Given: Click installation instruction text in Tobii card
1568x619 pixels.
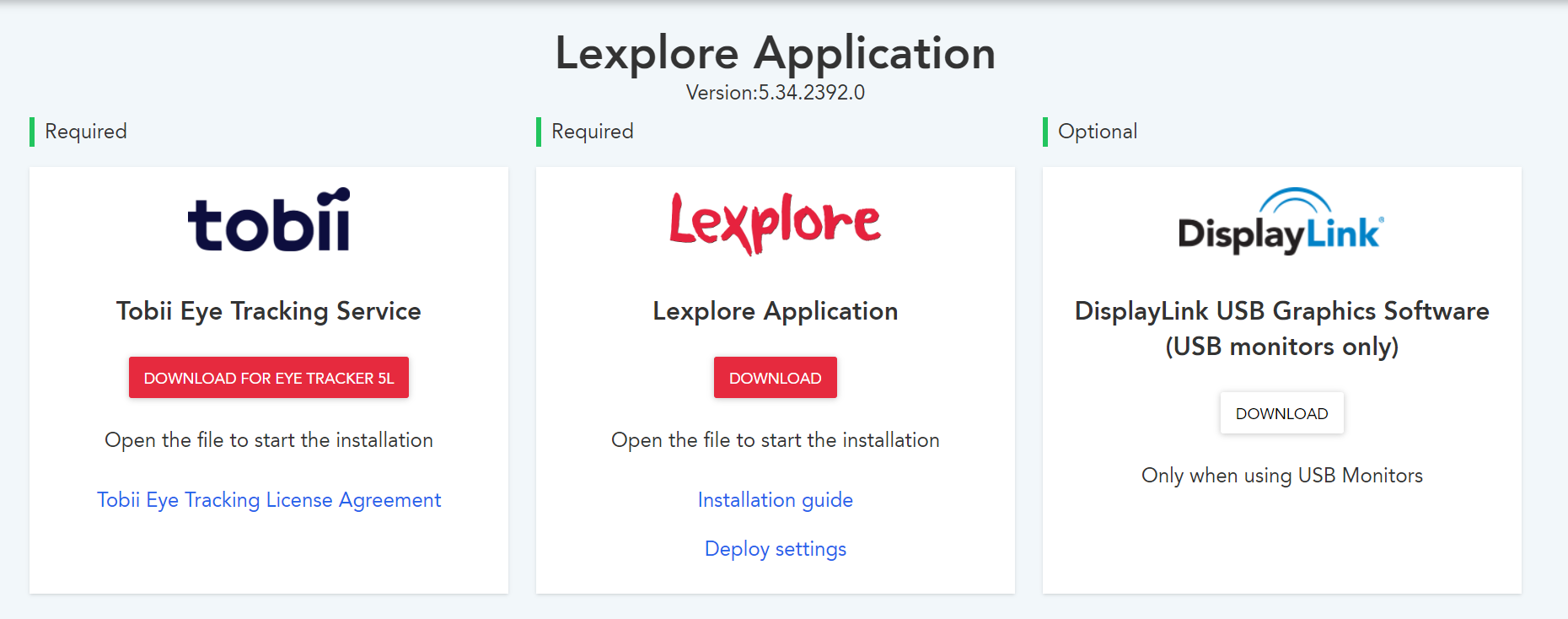Looking at the screenshot, I should 269,440.
